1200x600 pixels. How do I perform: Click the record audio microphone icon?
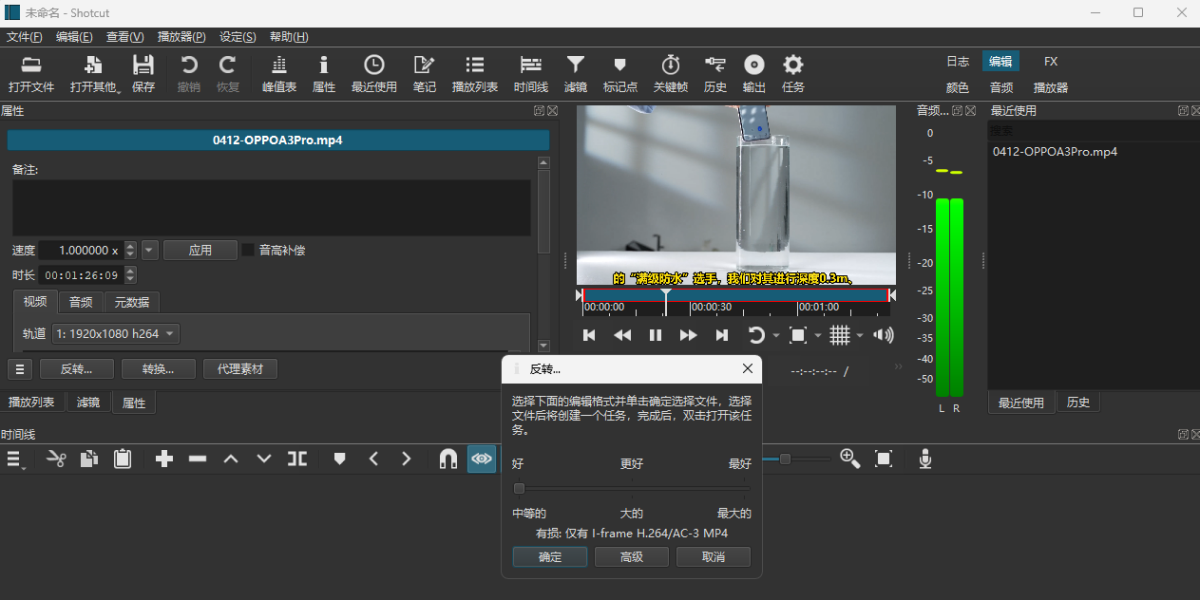click(x=926, y=459)
